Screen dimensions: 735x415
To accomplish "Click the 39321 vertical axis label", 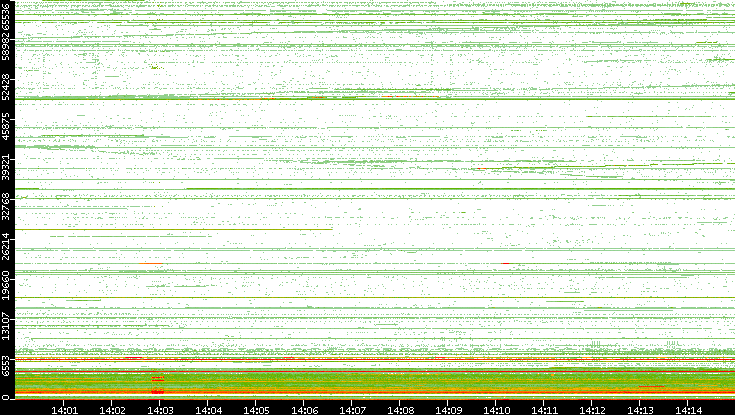I will tap(7, 168).
